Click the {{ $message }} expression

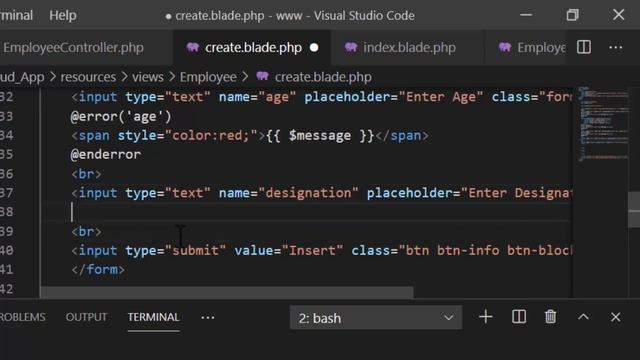(x=320, y=136)
